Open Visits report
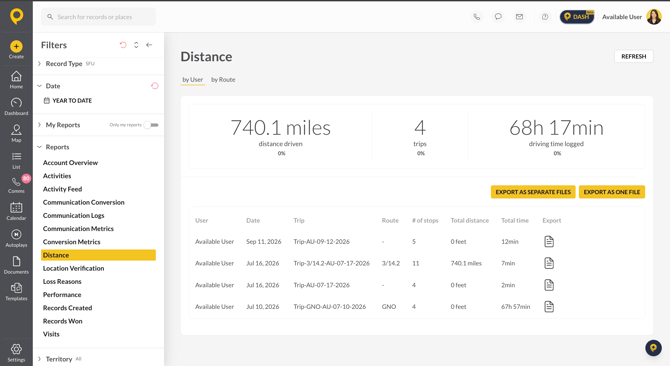The height and width of the screenshot is (366, 670). (51, 334)
